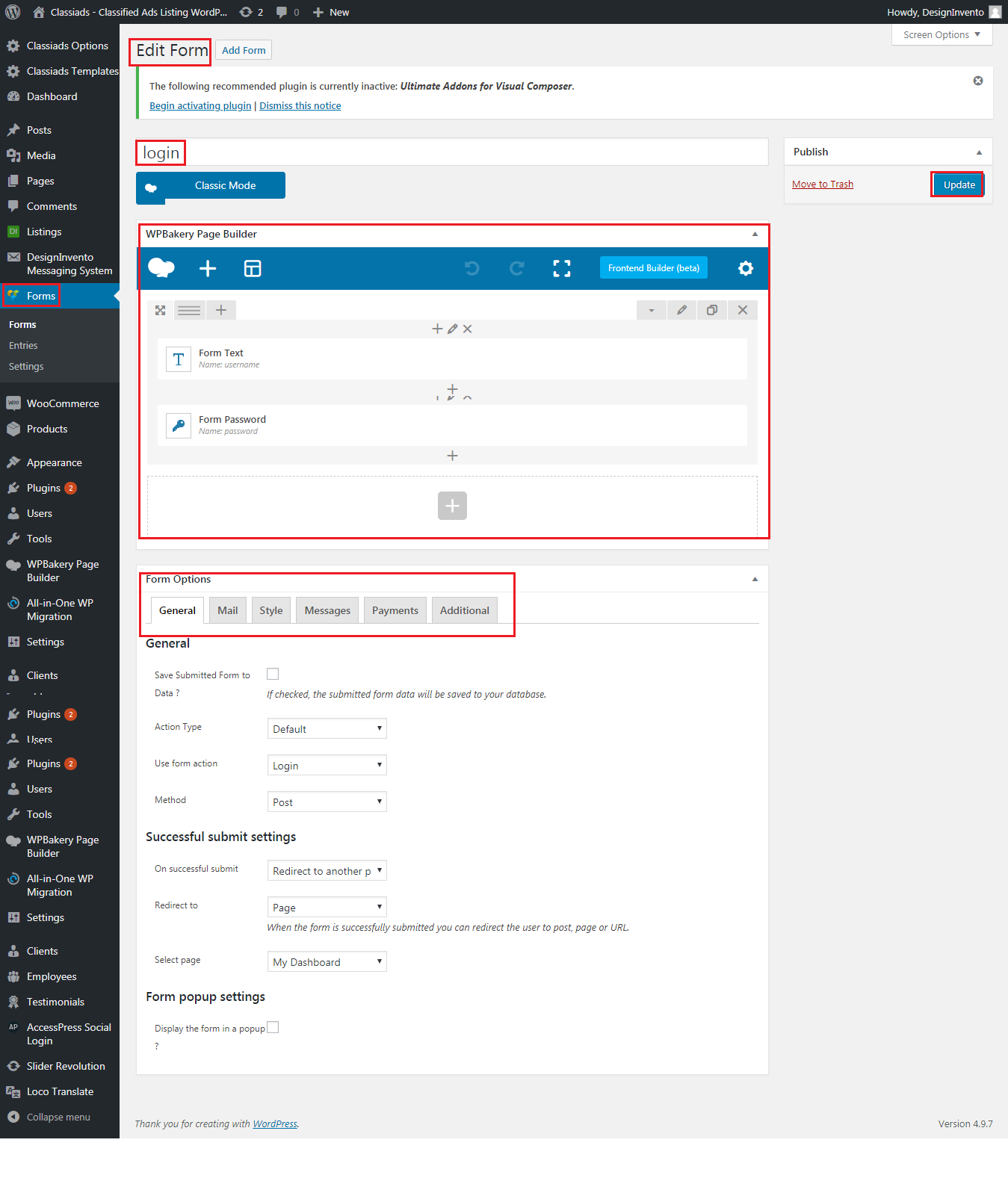Click the undo arrow in WPBakery toolbar
This screenshot has width=1008, height=1181.
pos(471,268)
